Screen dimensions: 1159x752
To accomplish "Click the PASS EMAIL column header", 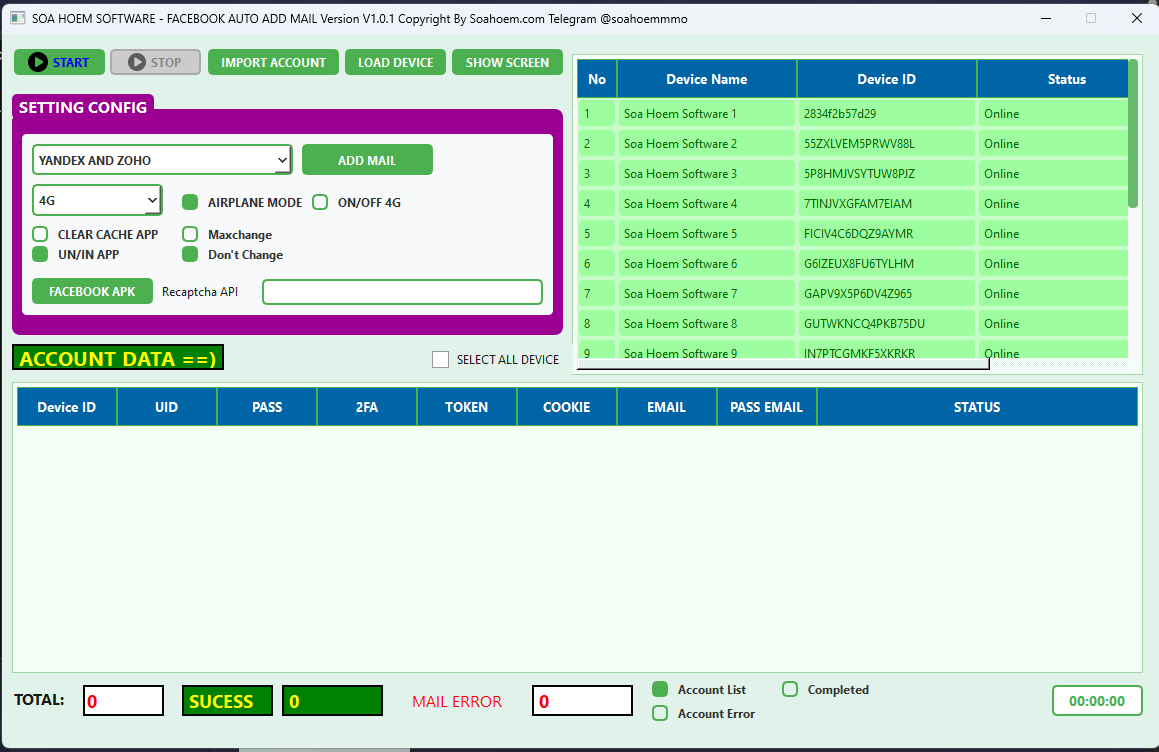I will (767, 407).
